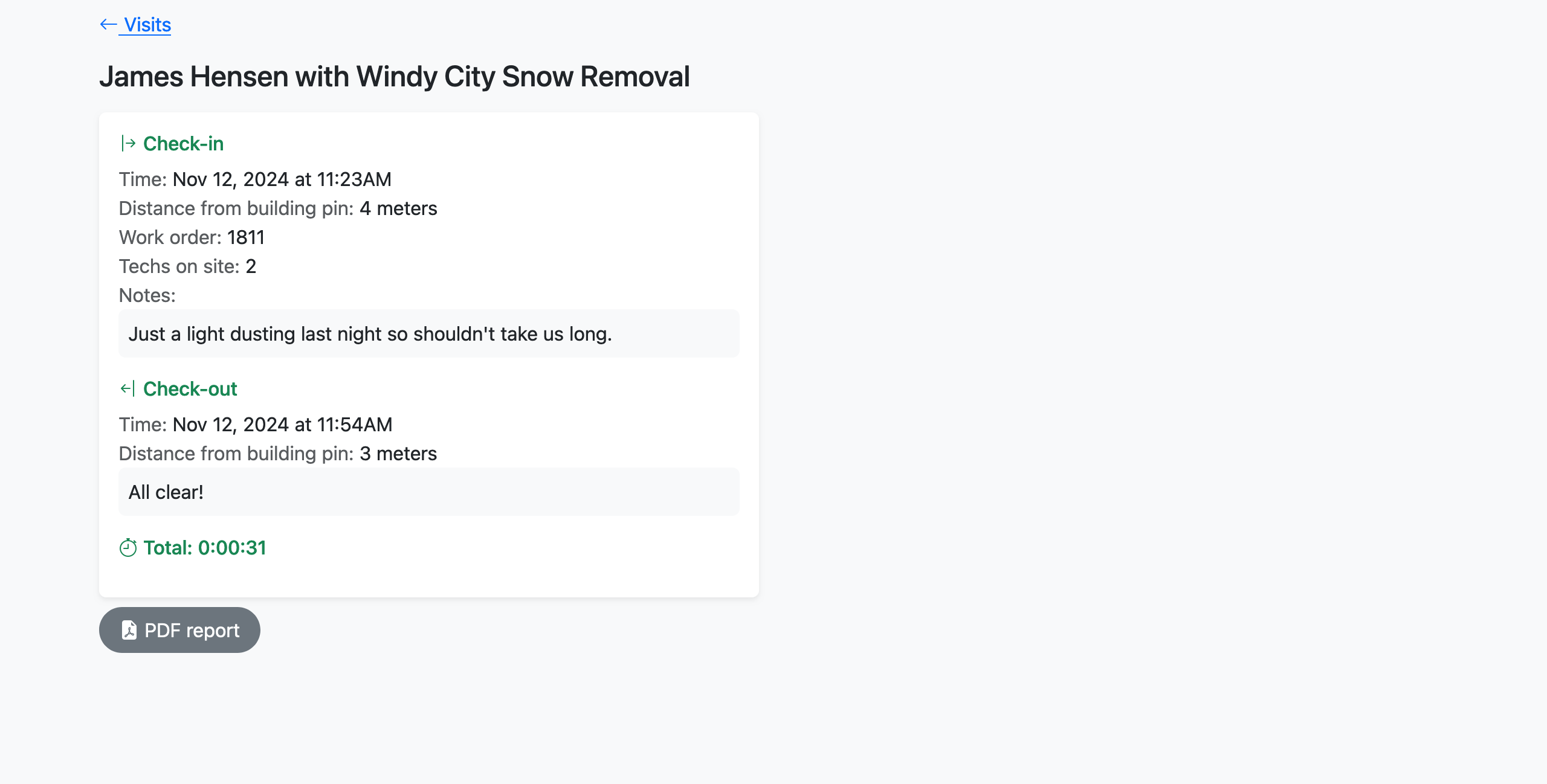The image size is (1547, 784).
Task: Click the stopwatch icon next to Total
Action: coord(128,548)
